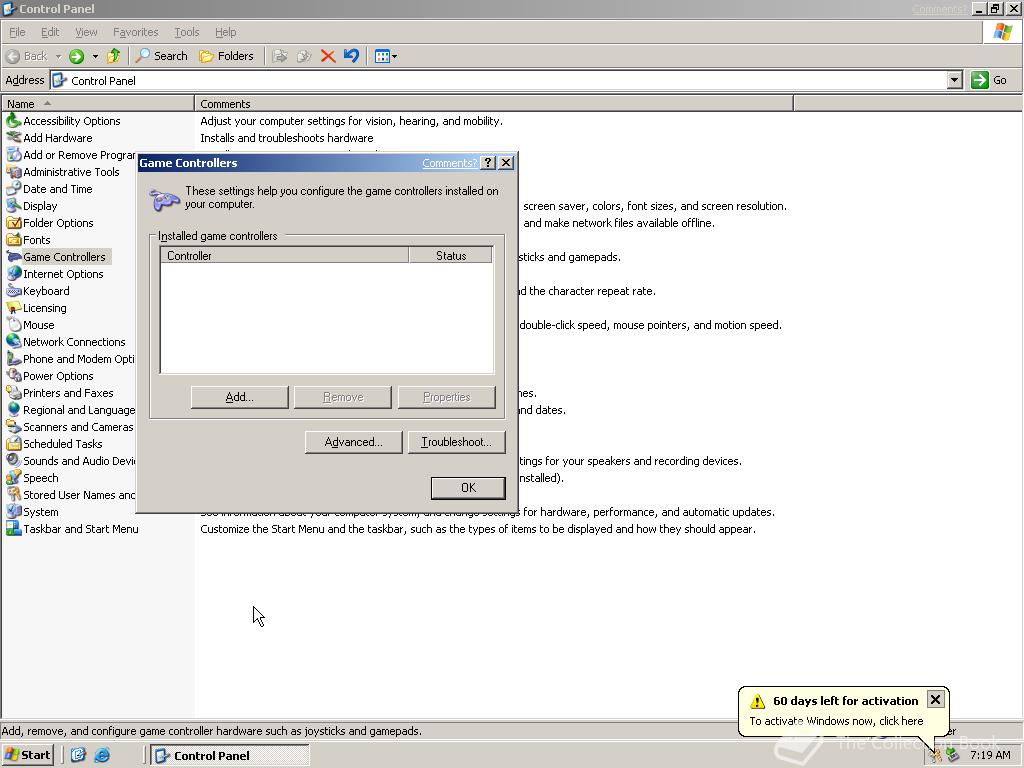
Task: Go up one folder level icon
Action: pos(114,56)
